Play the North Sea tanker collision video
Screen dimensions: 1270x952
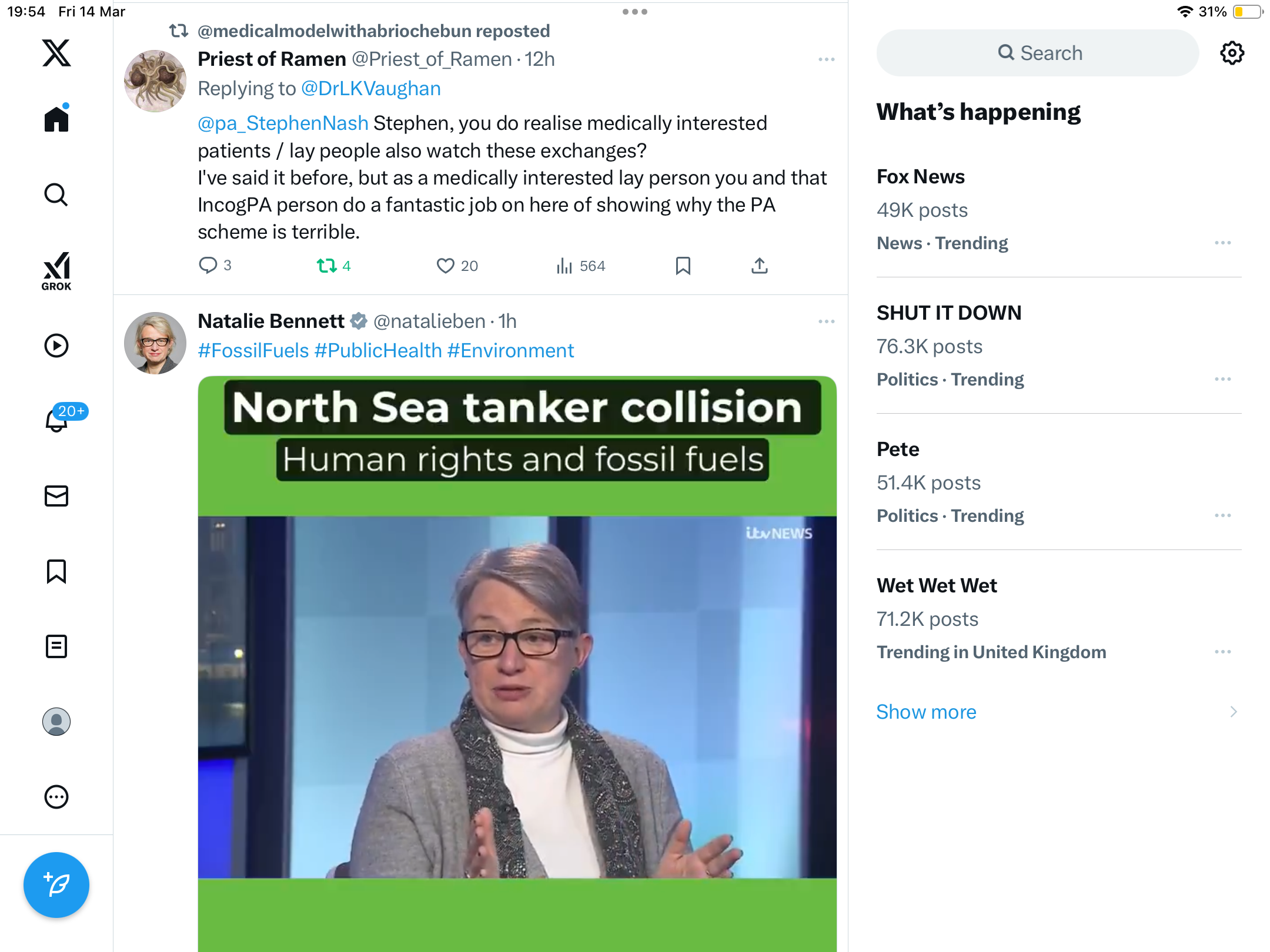tap(517, 664)
